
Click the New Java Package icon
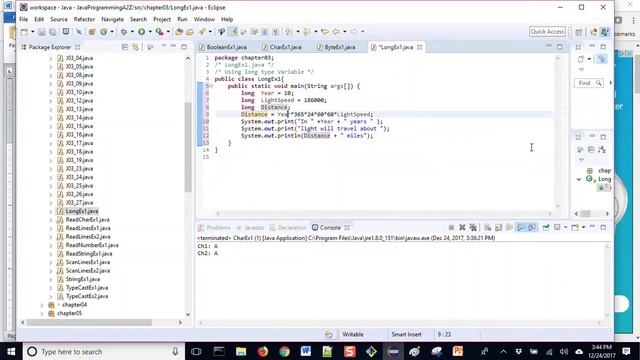pyautogui.click(x=92, y=32)
